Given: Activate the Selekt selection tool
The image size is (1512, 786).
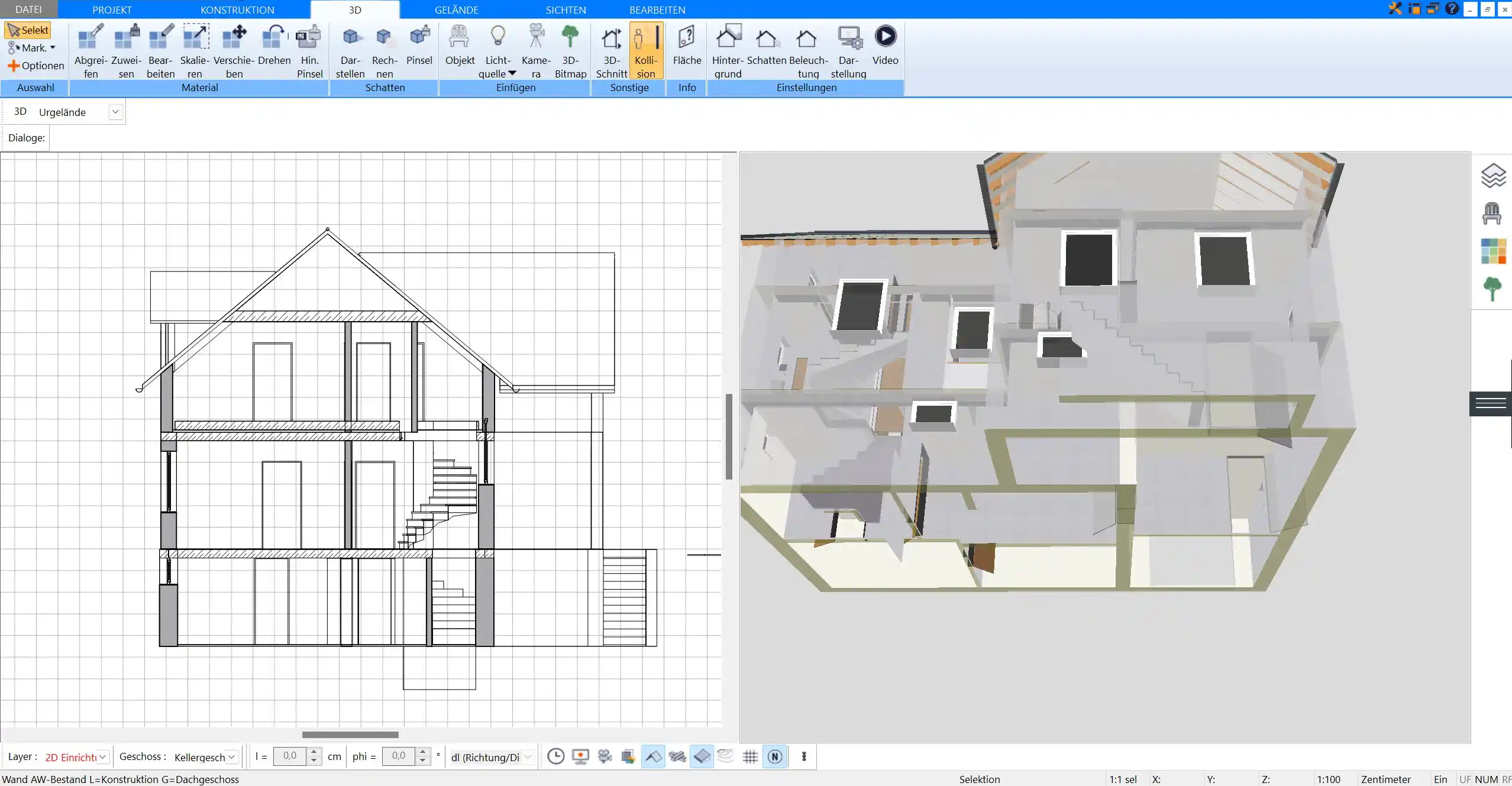Looking at the screenshot, I should point(28,30).
